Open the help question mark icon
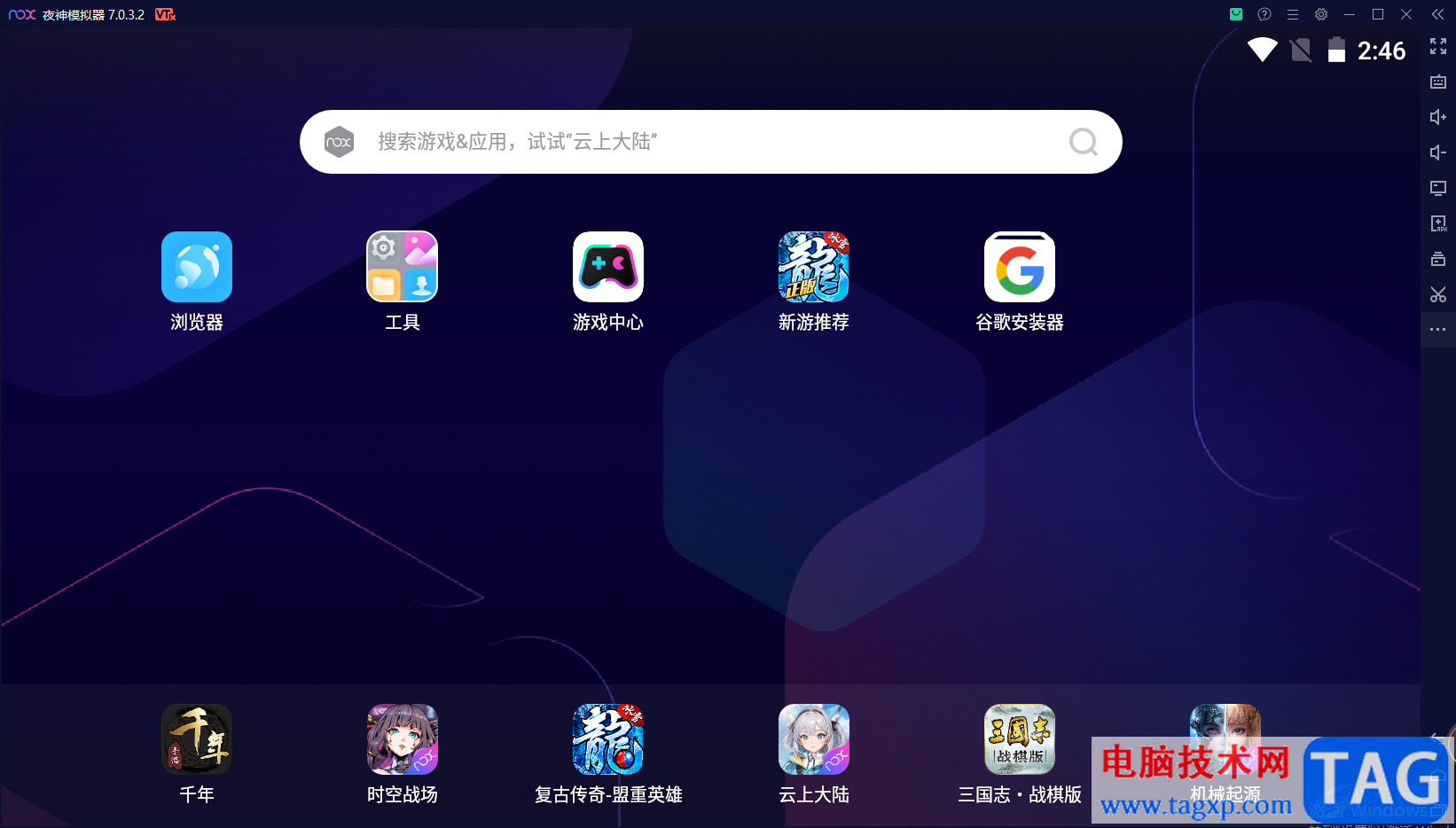 1264,14
